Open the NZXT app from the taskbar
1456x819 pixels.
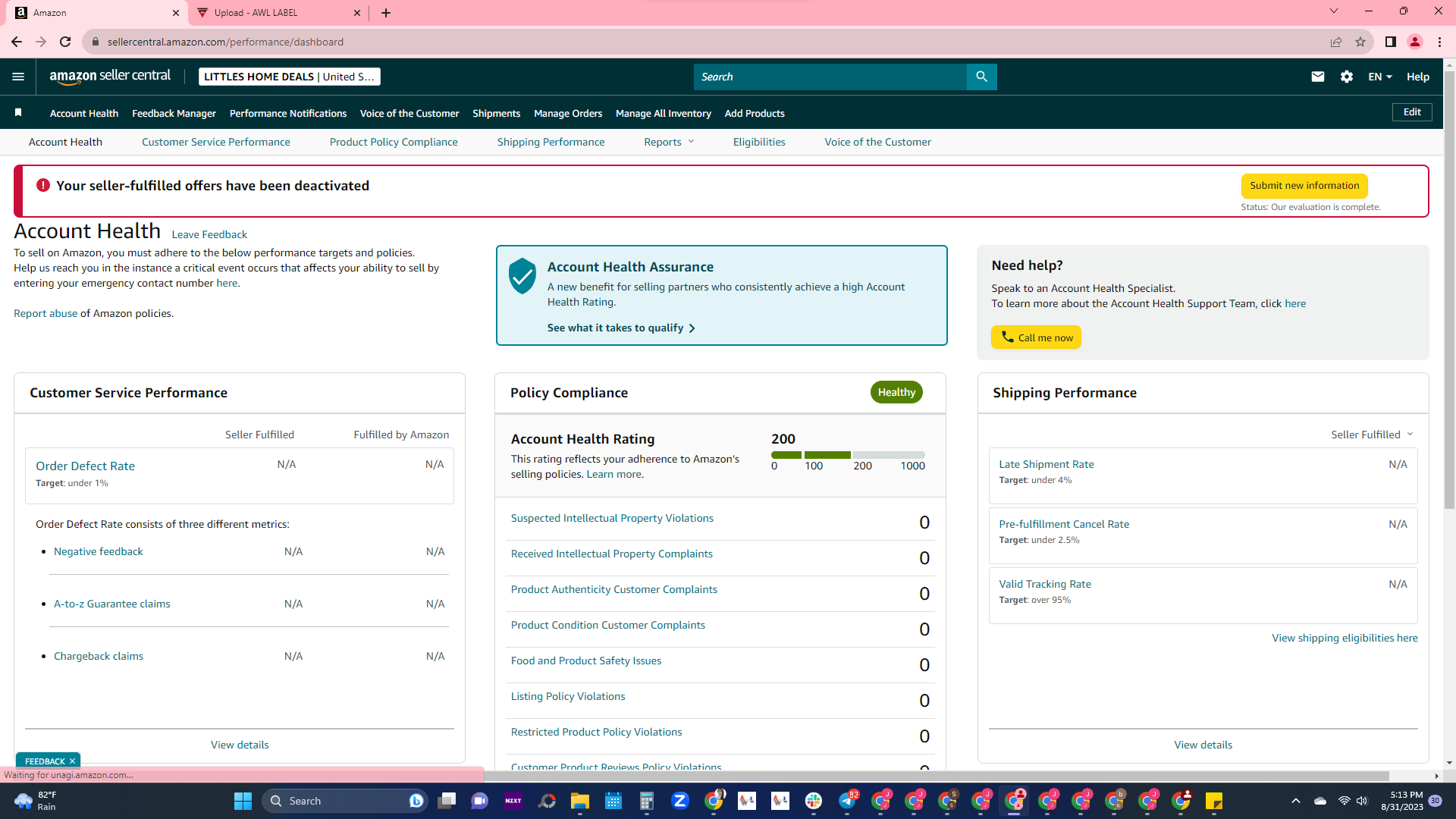point(513,801)
